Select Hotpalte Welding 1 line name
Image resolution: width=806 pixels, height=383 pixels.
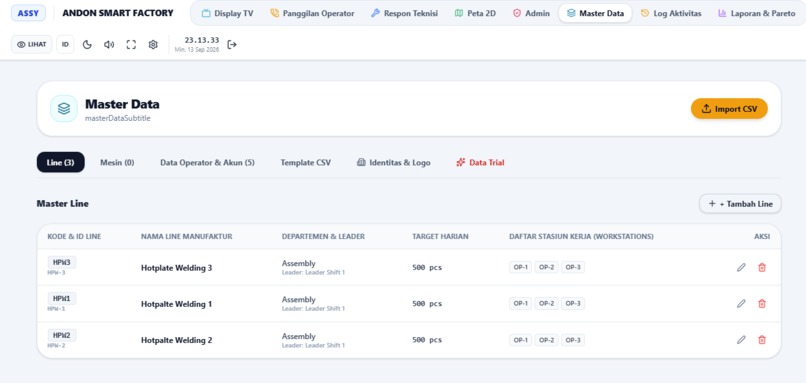[176, 304]
